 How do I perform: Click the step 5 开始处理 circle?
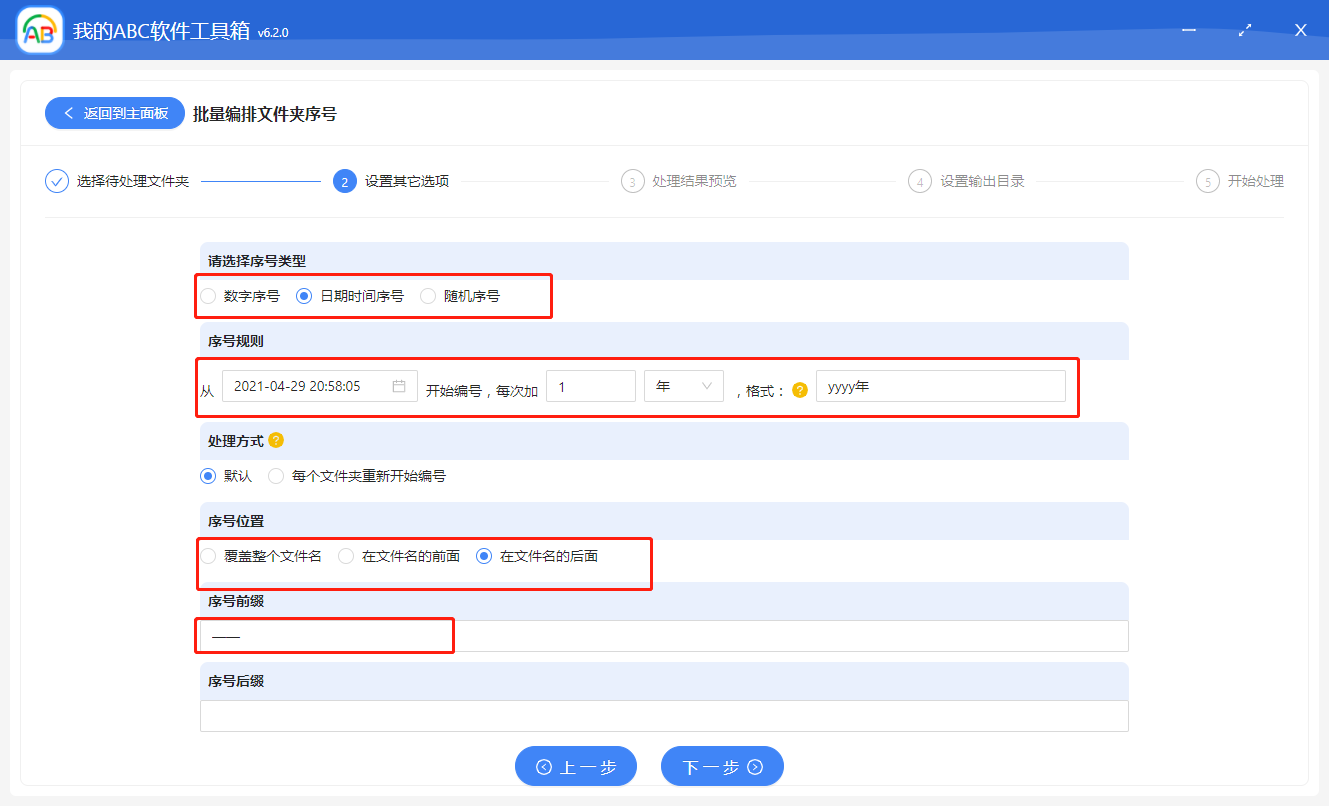tap(1207, 181)
